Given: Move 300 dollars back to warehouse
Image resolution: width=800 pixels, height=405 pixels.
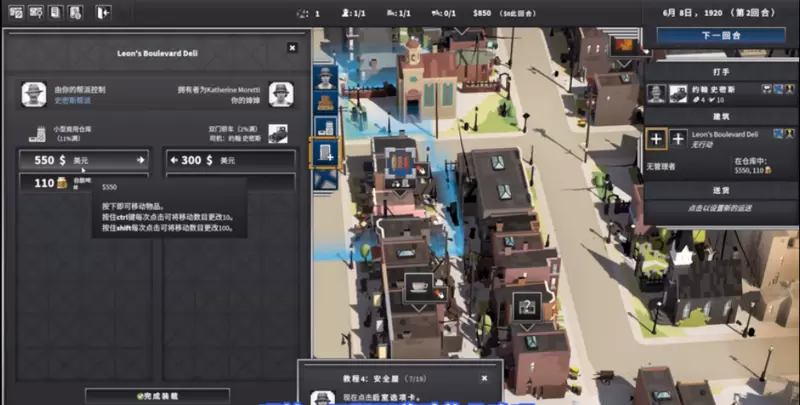Looking at the screenshot, I should pyautogui.click(x=230, y=159).
